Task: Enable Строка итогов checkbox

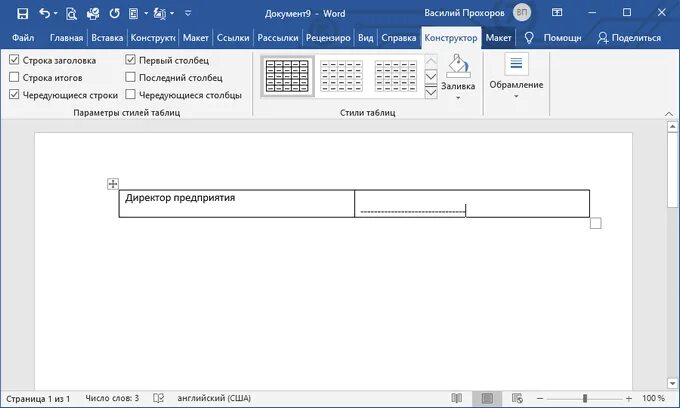Action: [x=14, y=77]
